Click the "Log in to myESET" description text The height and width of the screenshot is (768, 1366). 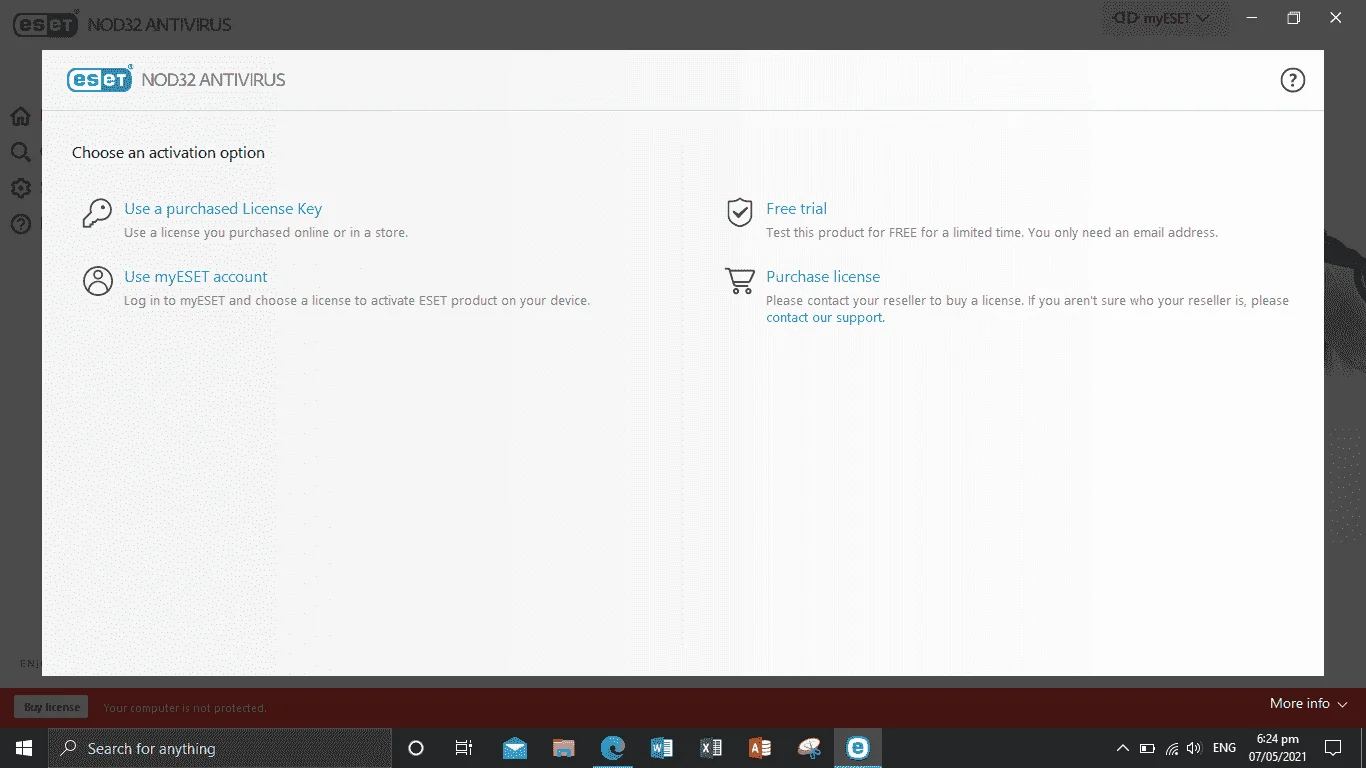[357, 301]
